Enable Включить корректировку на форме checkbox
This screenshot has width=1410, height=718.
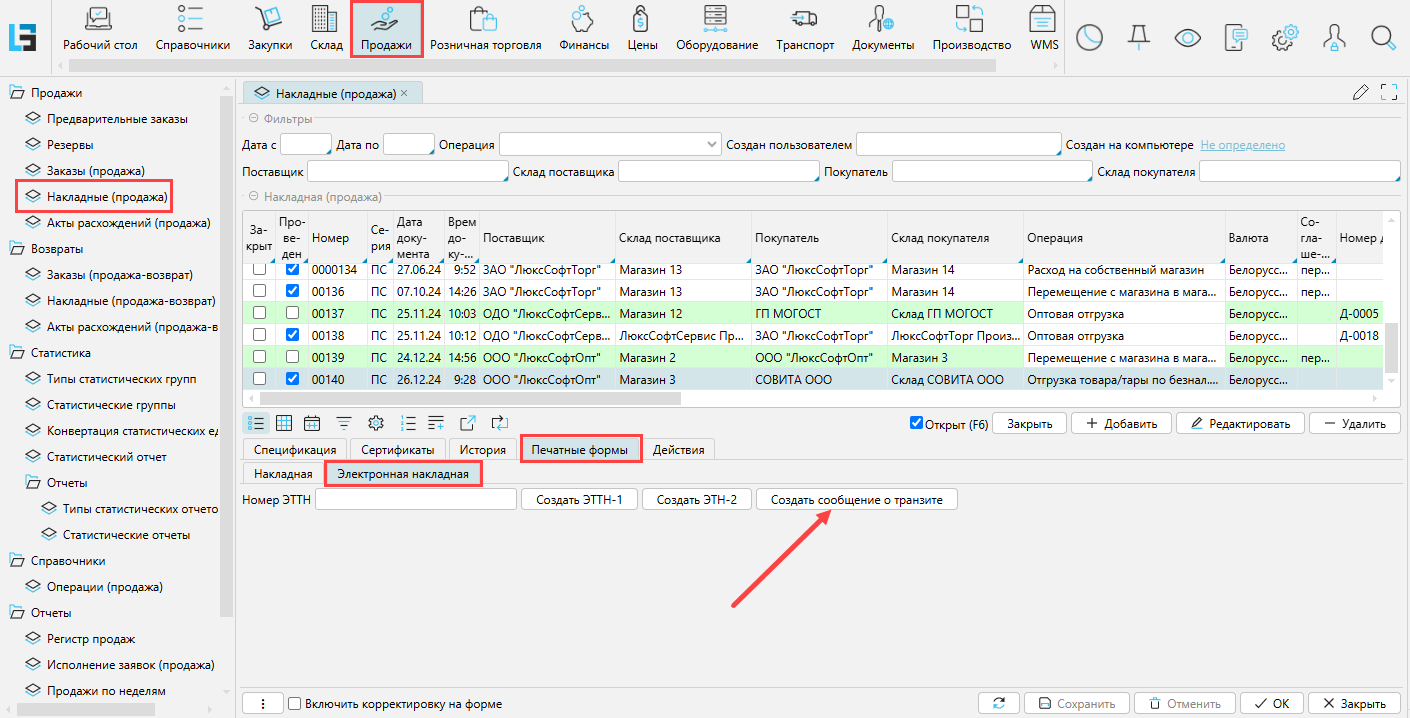[294, 704]
